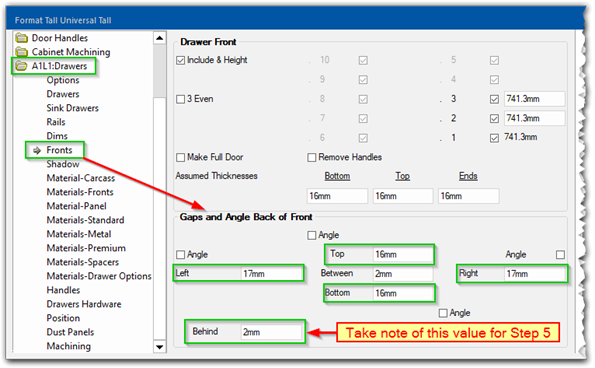Edit the Right gap field
The image size is (595, 368).
(534, 274)
